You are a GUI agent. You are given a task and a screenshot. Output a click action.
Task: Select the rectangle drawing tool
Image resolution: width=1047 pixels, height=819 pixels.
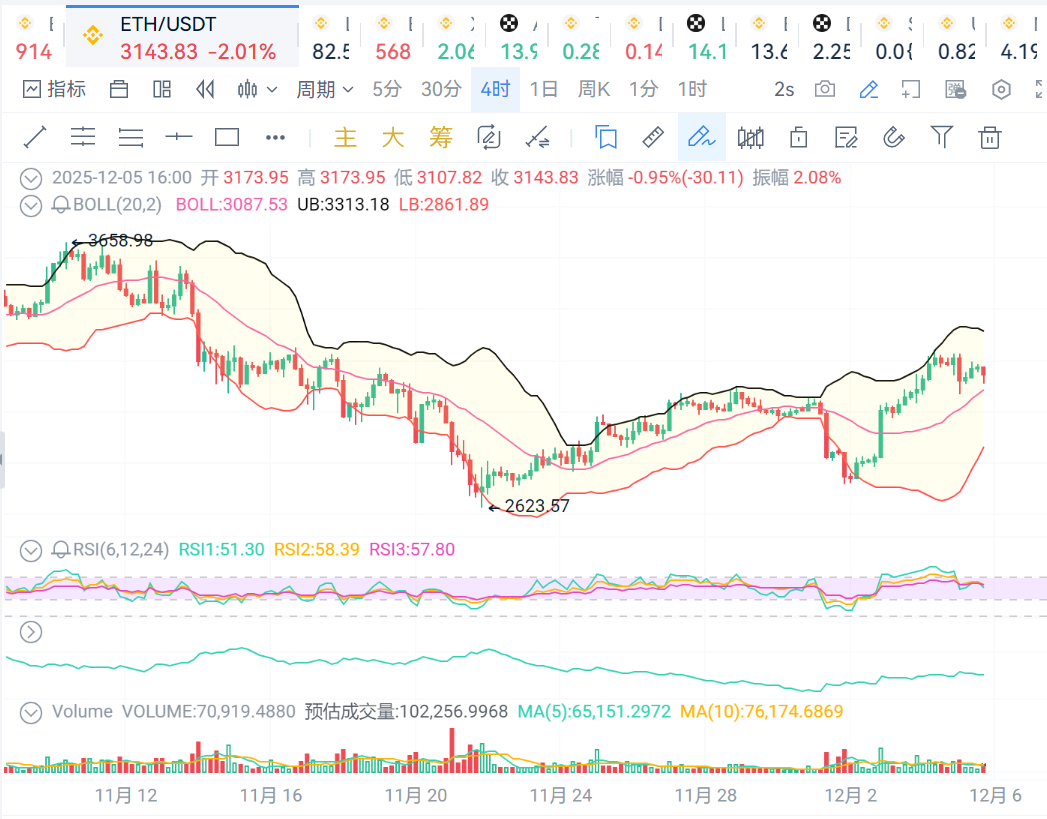point(227,137)
